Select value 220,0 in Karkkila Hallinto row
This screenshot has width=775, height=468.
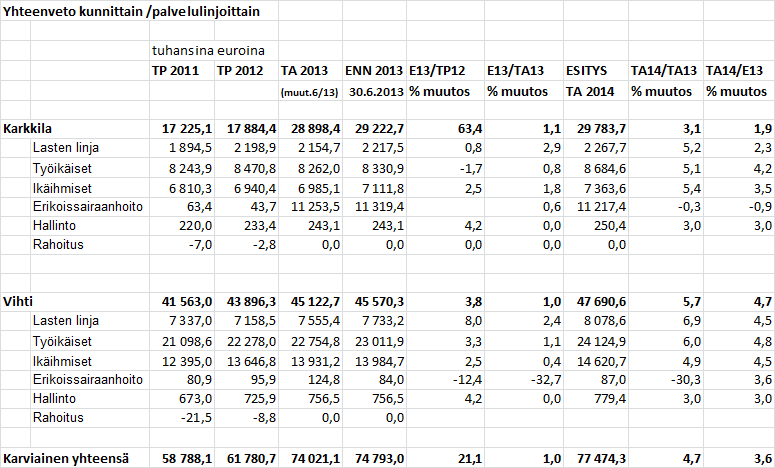pos(196,226)
